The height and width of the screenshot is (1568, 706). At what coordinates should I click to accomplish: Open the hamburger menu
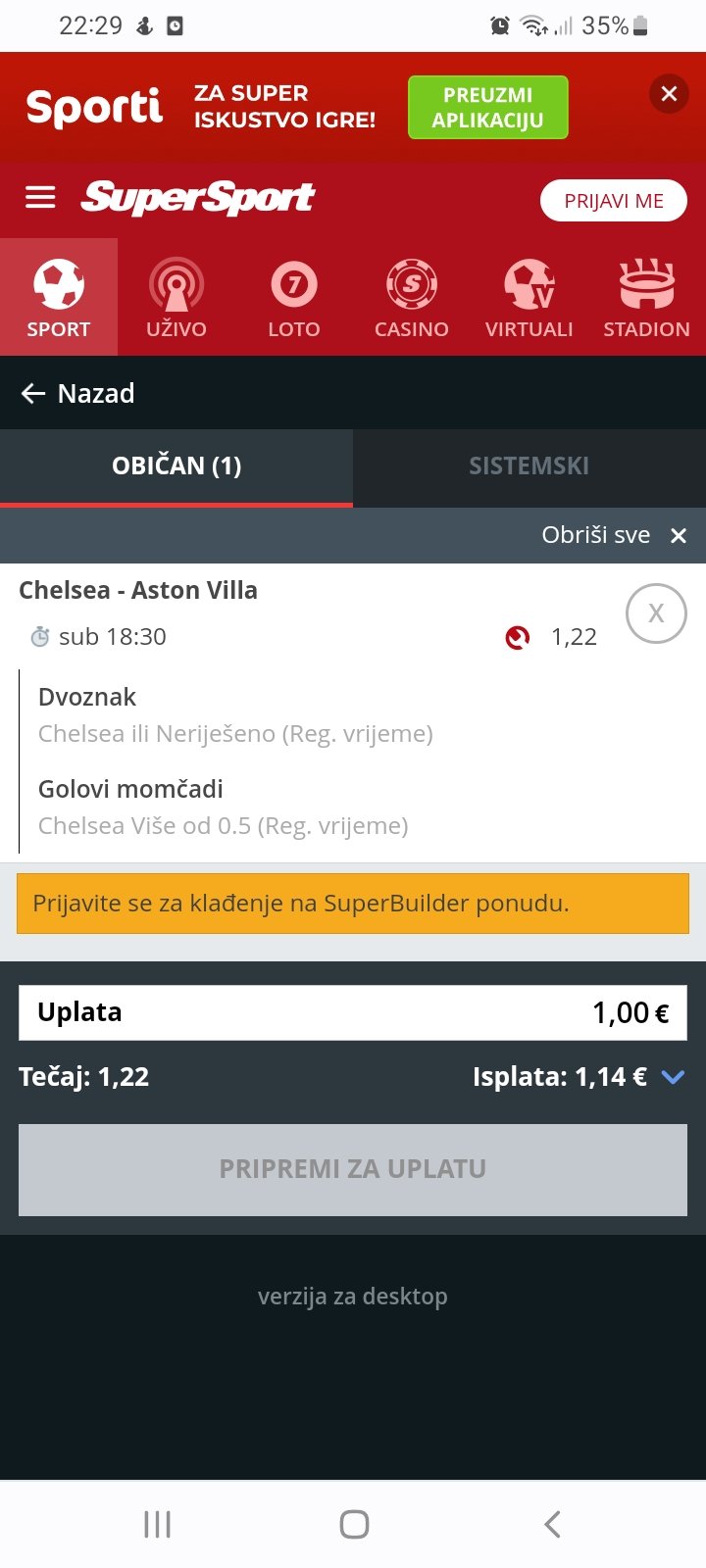[40, 198]
